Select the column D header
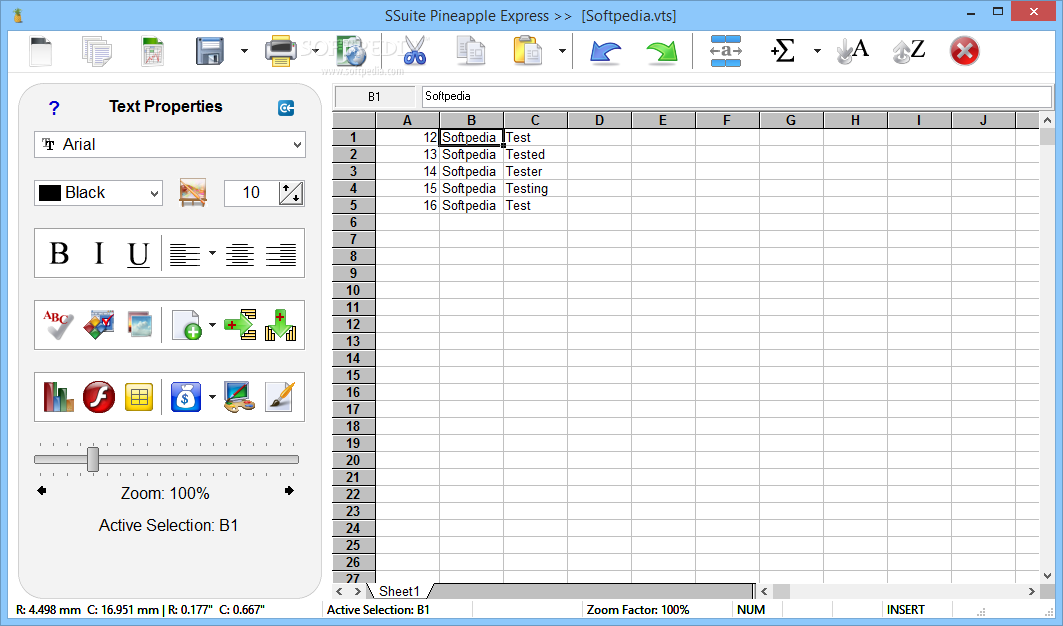Viewport: 1063px width, 626px height. pos(599,120)
